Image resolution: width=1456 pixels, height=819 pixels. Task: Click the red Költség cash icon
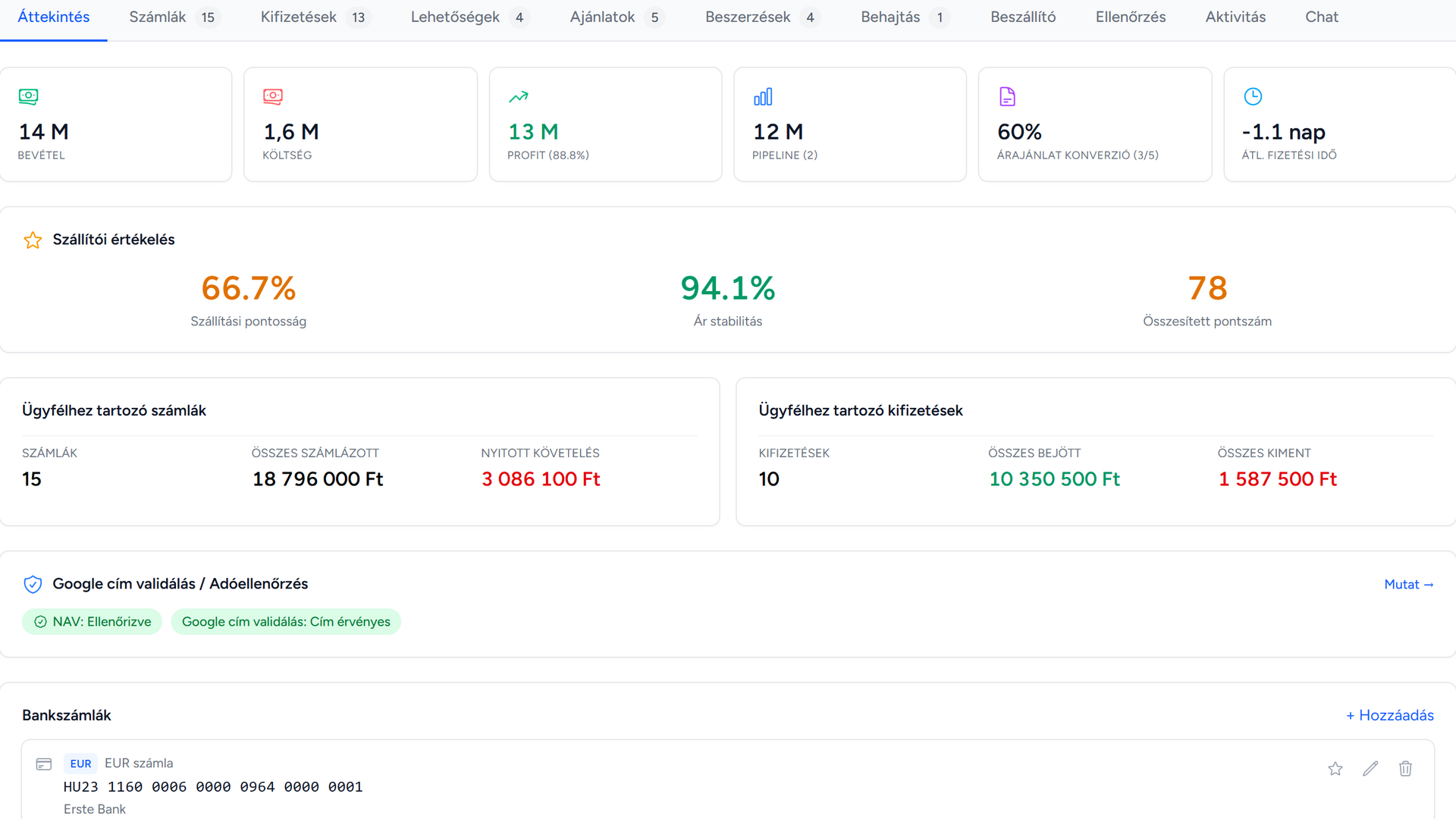tap(273, 96)
